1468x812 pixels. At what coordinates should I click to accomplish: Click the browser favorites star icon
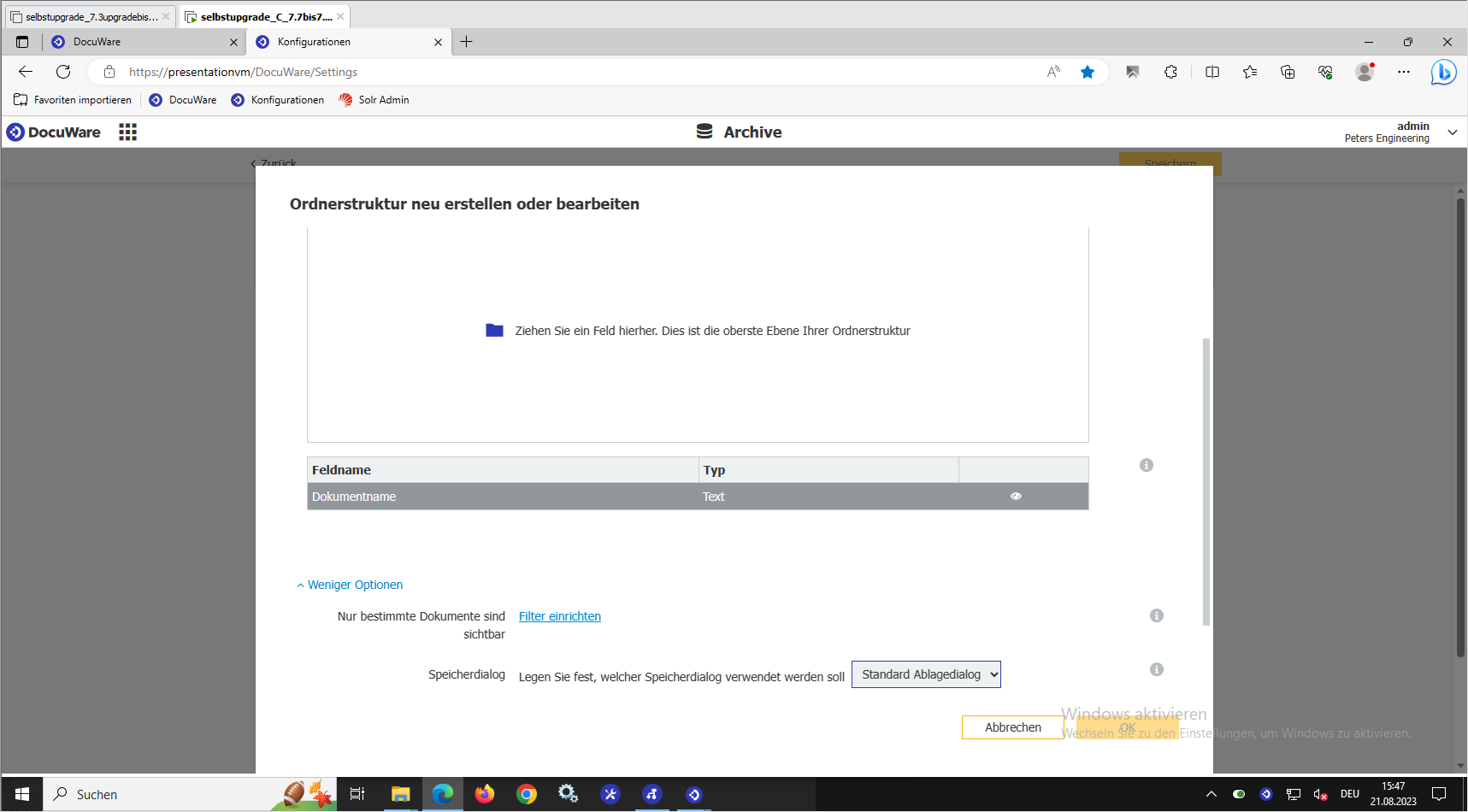(x=1087, y=72)
